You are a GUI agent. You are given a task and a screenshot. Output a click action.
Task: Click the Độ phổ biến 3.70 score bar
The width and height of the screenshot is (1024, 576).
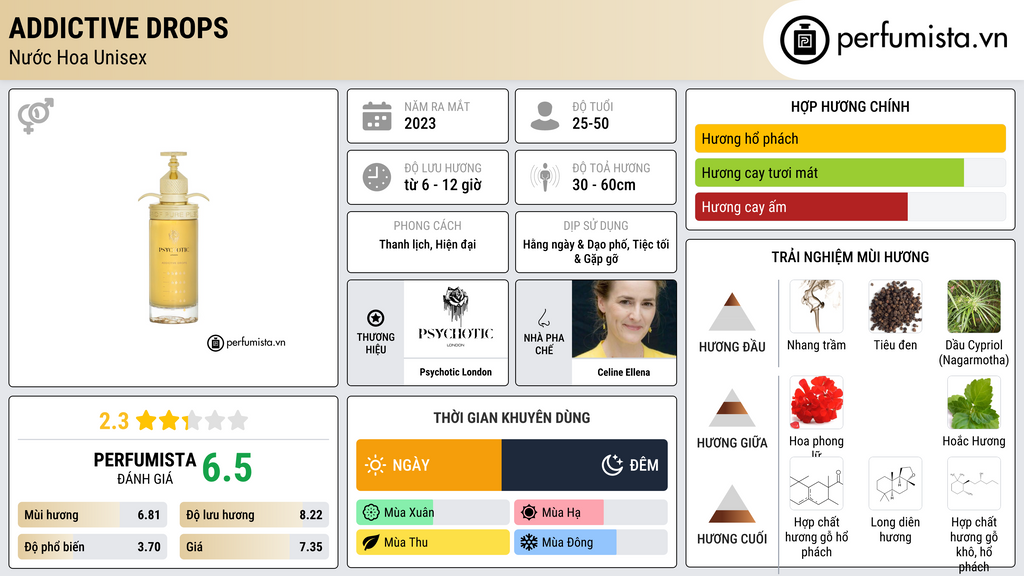point(92,547)
